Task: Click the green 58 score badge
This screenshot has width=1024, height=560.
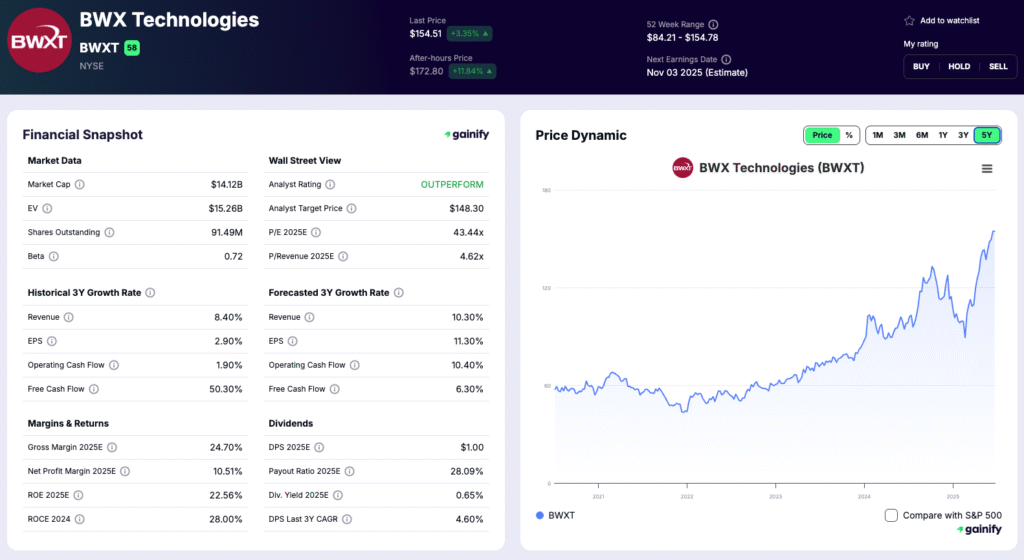Action: click(x=132, y=48)
